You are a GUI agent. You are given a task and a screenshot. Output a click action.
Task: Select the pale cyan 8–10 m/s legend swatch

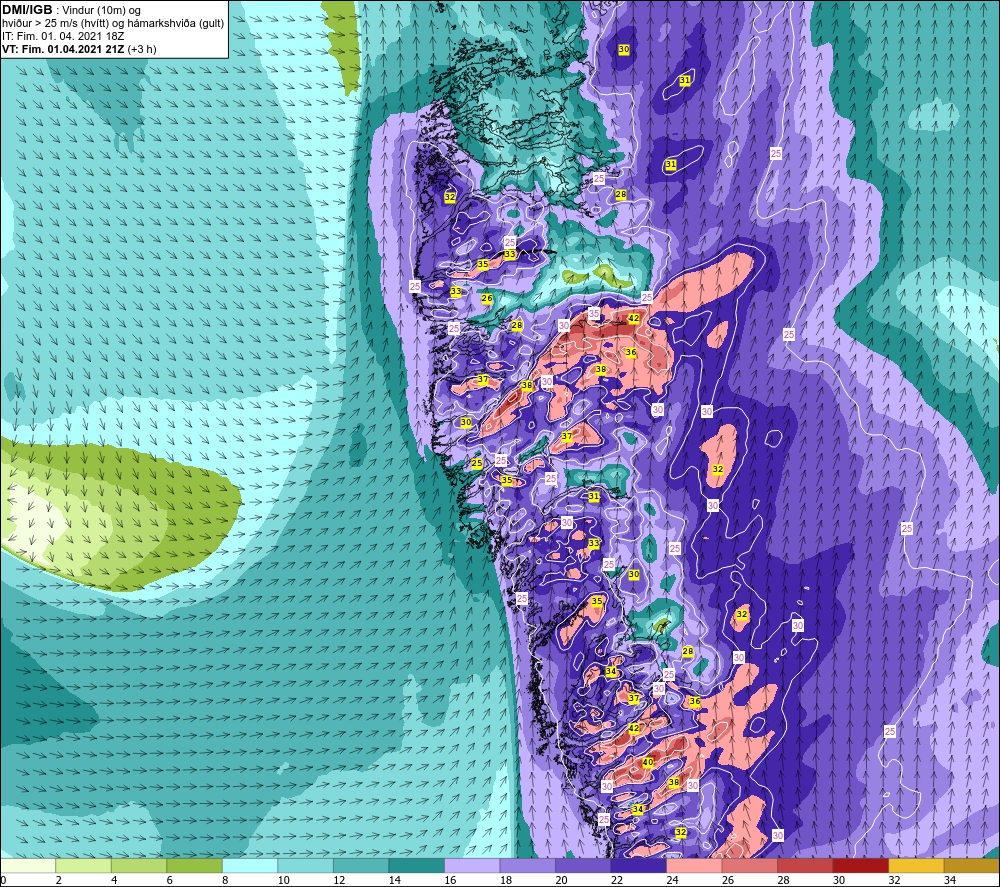(x=250, y=866)
